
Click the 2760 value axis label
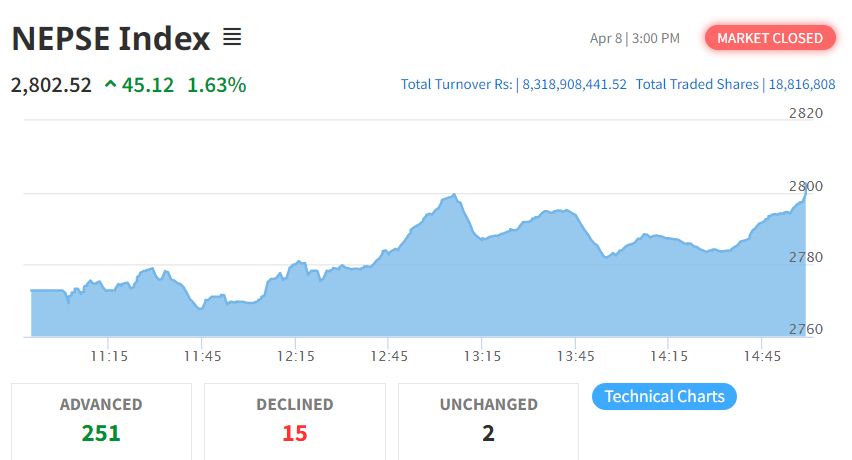click(804, 330)
